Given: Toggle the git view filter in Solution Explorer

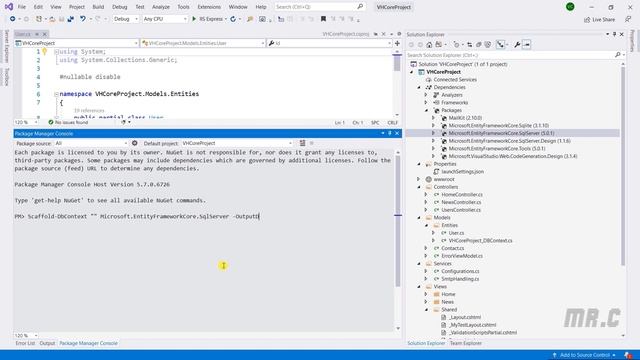Looking at the screenshot, I should point(500,44).
